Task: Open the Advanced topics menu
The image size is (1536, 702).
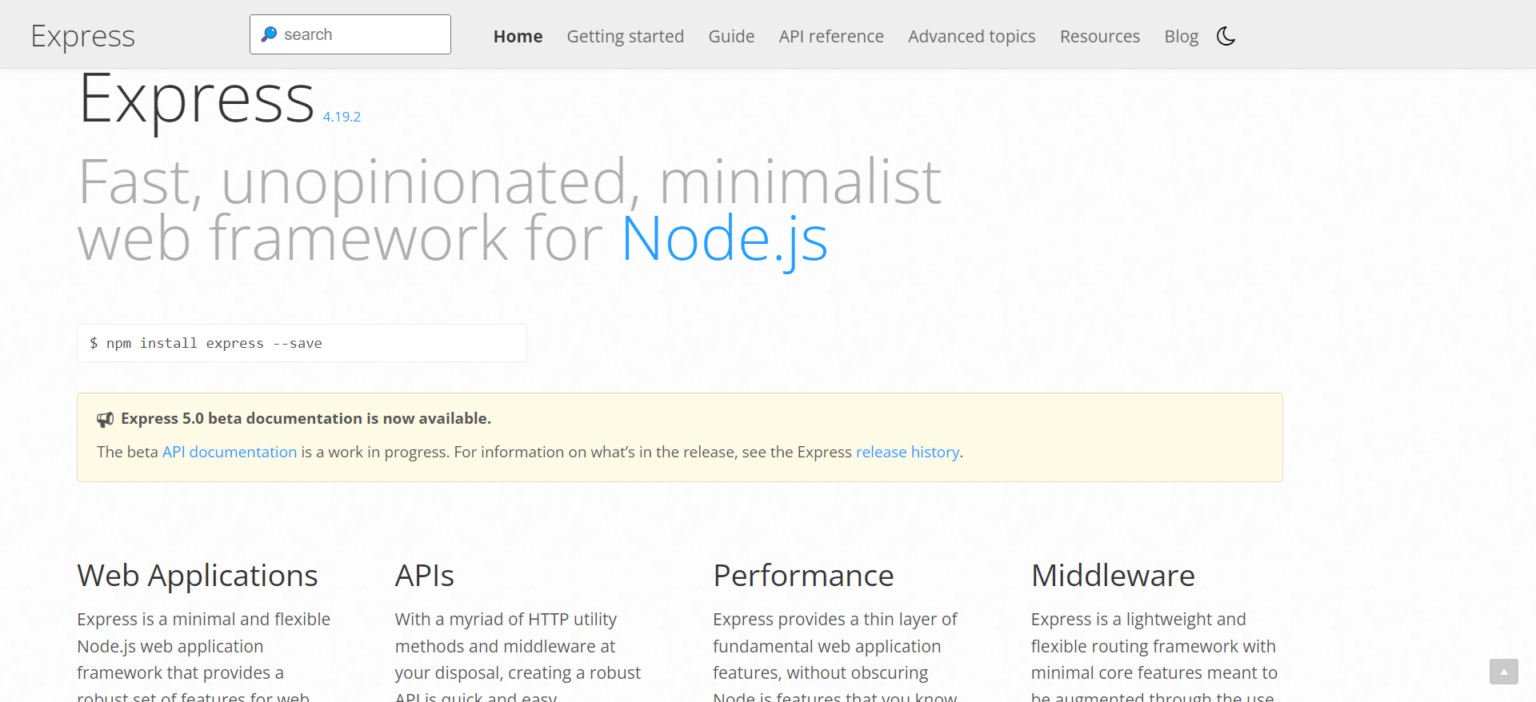Action: (971, 36)
